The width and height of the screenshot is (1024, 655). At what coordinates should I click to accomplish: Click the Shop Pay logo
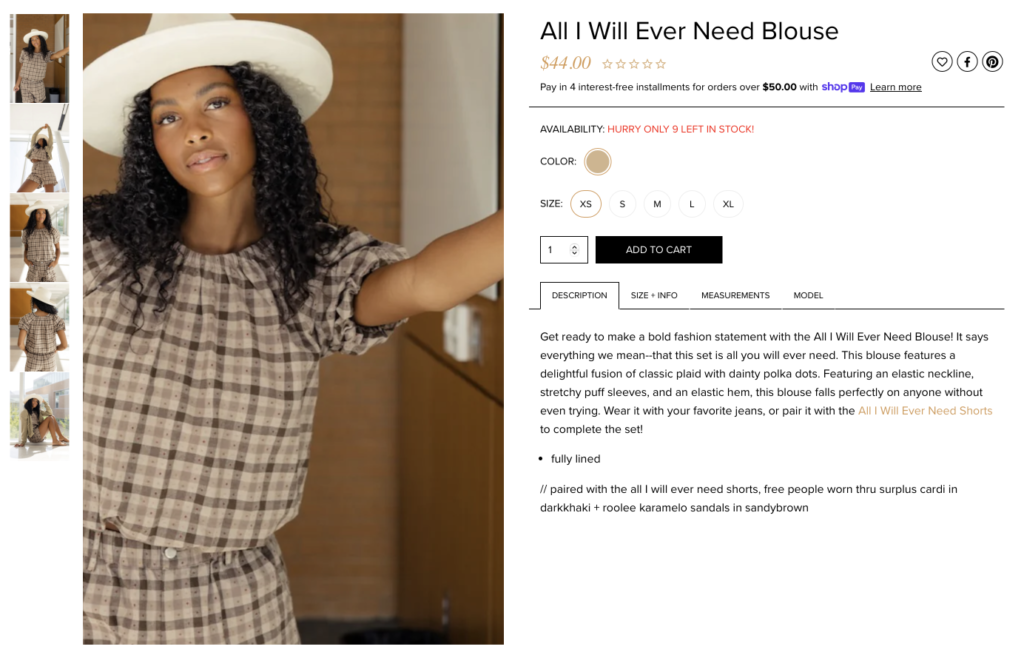(842, 87)
